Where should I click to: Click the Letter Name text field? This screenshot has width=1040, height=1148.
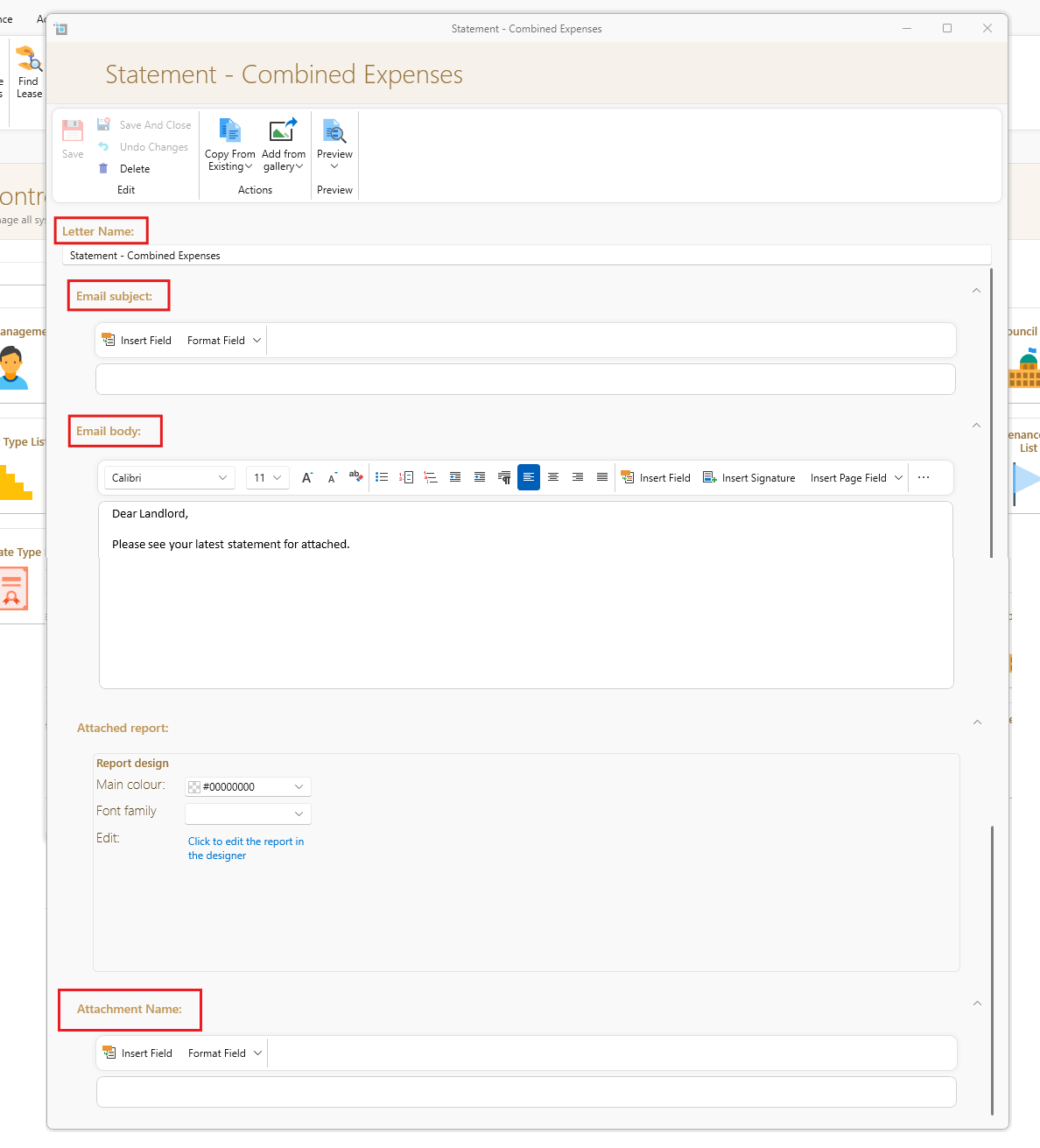pos(527,256)
